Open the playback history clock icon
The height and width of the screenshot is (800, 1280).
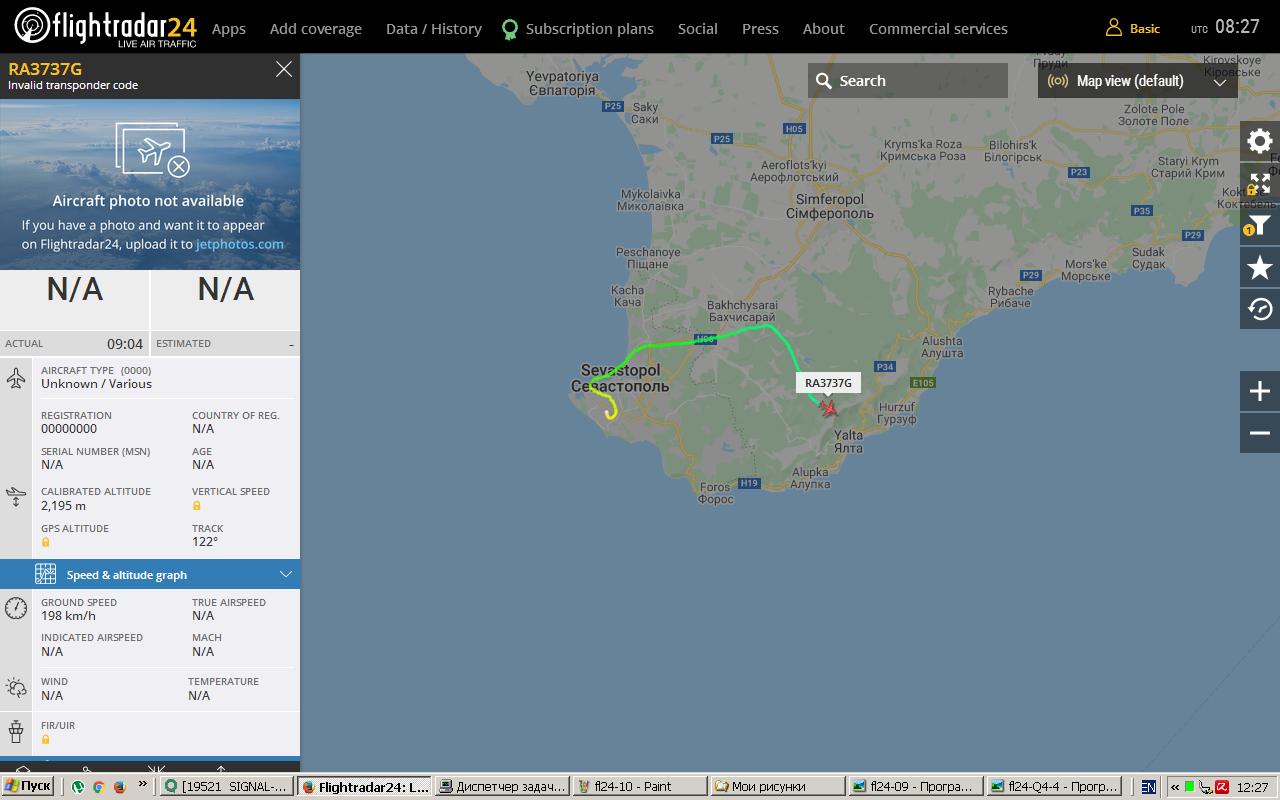1260,309
